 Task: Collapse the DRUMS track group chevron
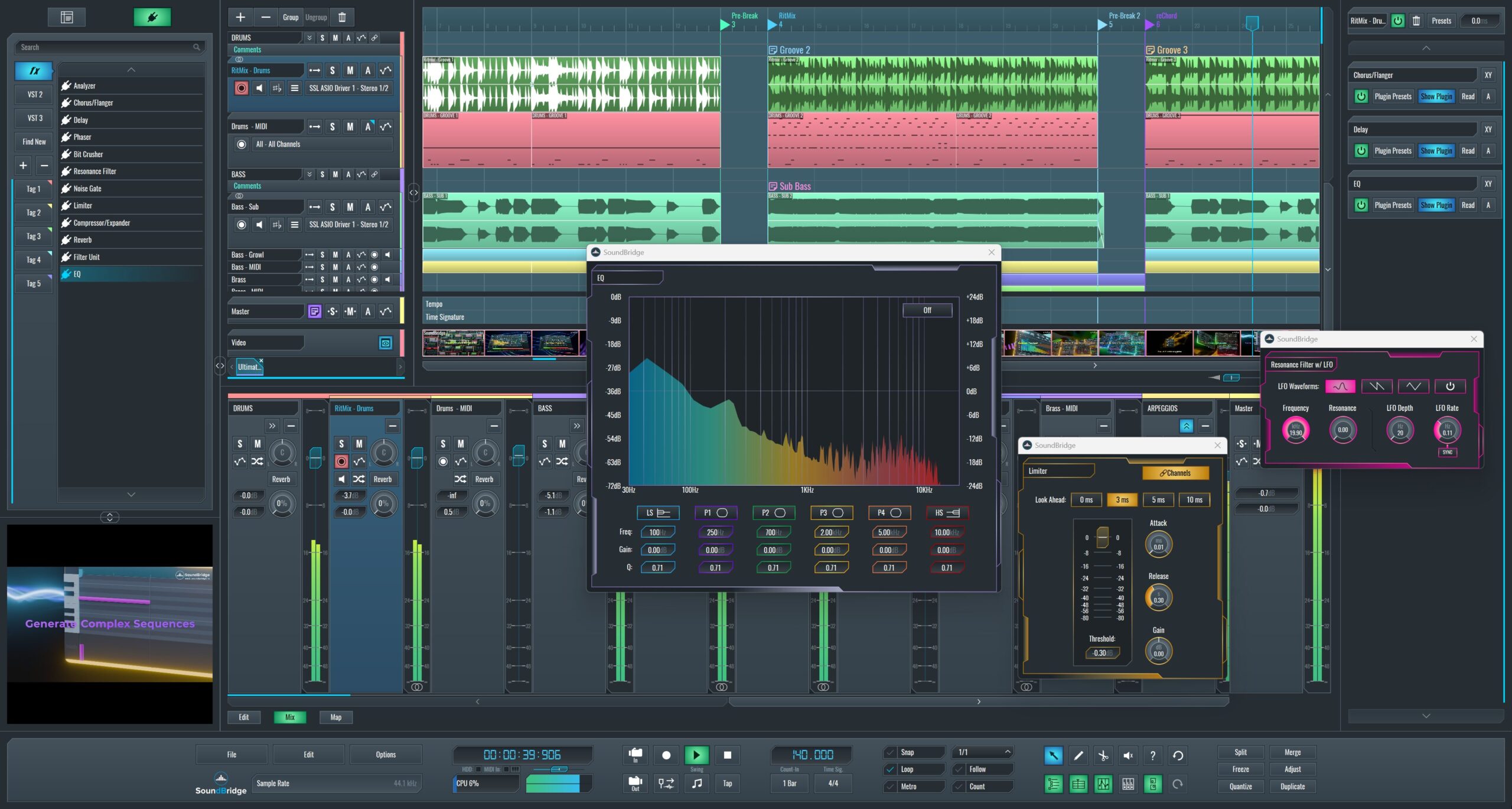pos(309,37)
